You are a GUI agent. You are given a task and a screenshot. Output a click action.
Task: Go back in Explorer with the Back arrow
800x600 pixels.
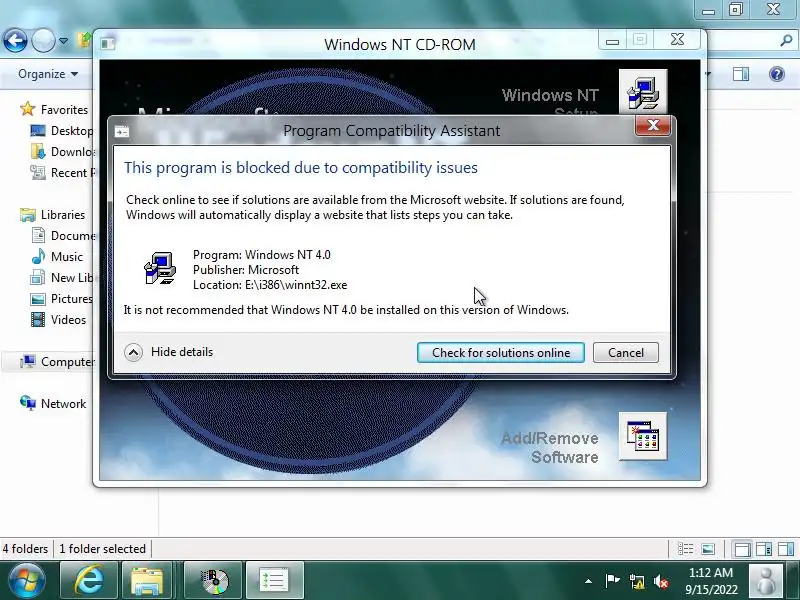pos(15,40)
